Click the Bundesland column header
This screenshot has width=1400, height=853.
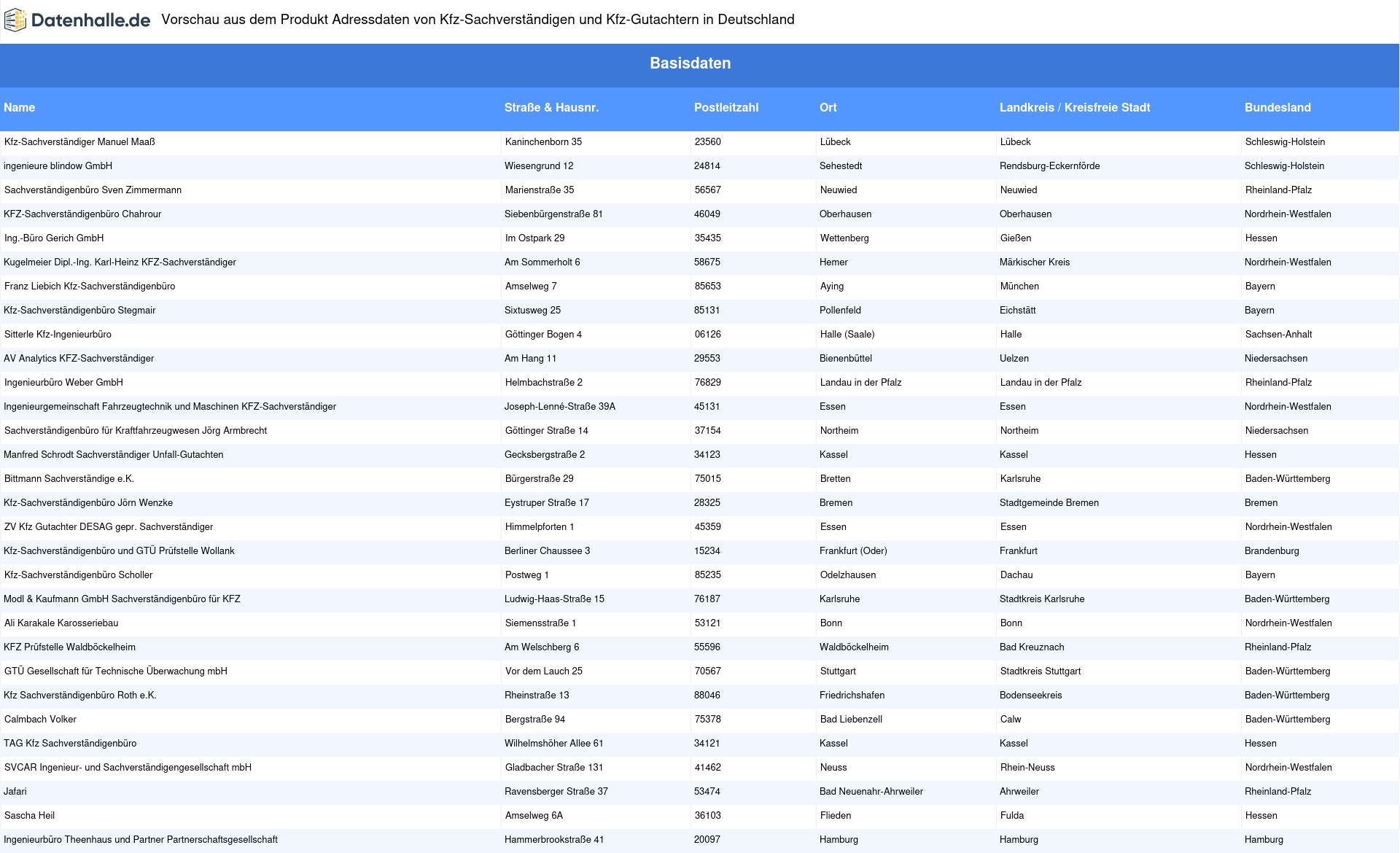click(1277, 107)
